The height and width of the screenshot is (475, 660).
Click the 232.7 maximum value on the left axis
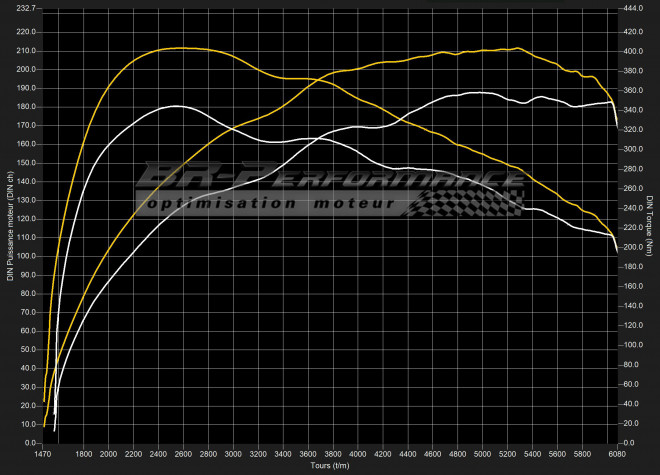[x=26, y=8]
